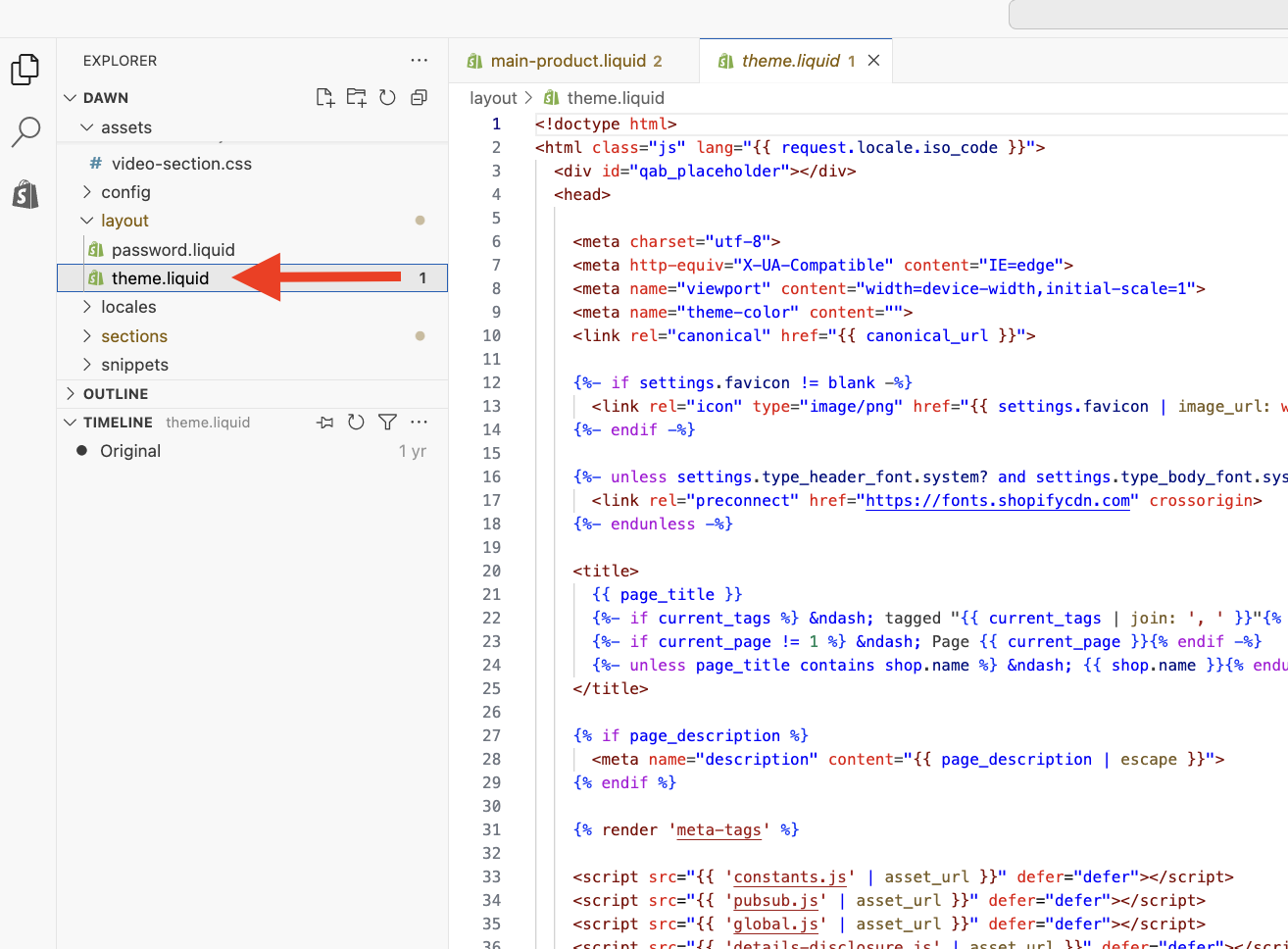Expand the config folder
The image size is (1288, 949).
point(125,192)
